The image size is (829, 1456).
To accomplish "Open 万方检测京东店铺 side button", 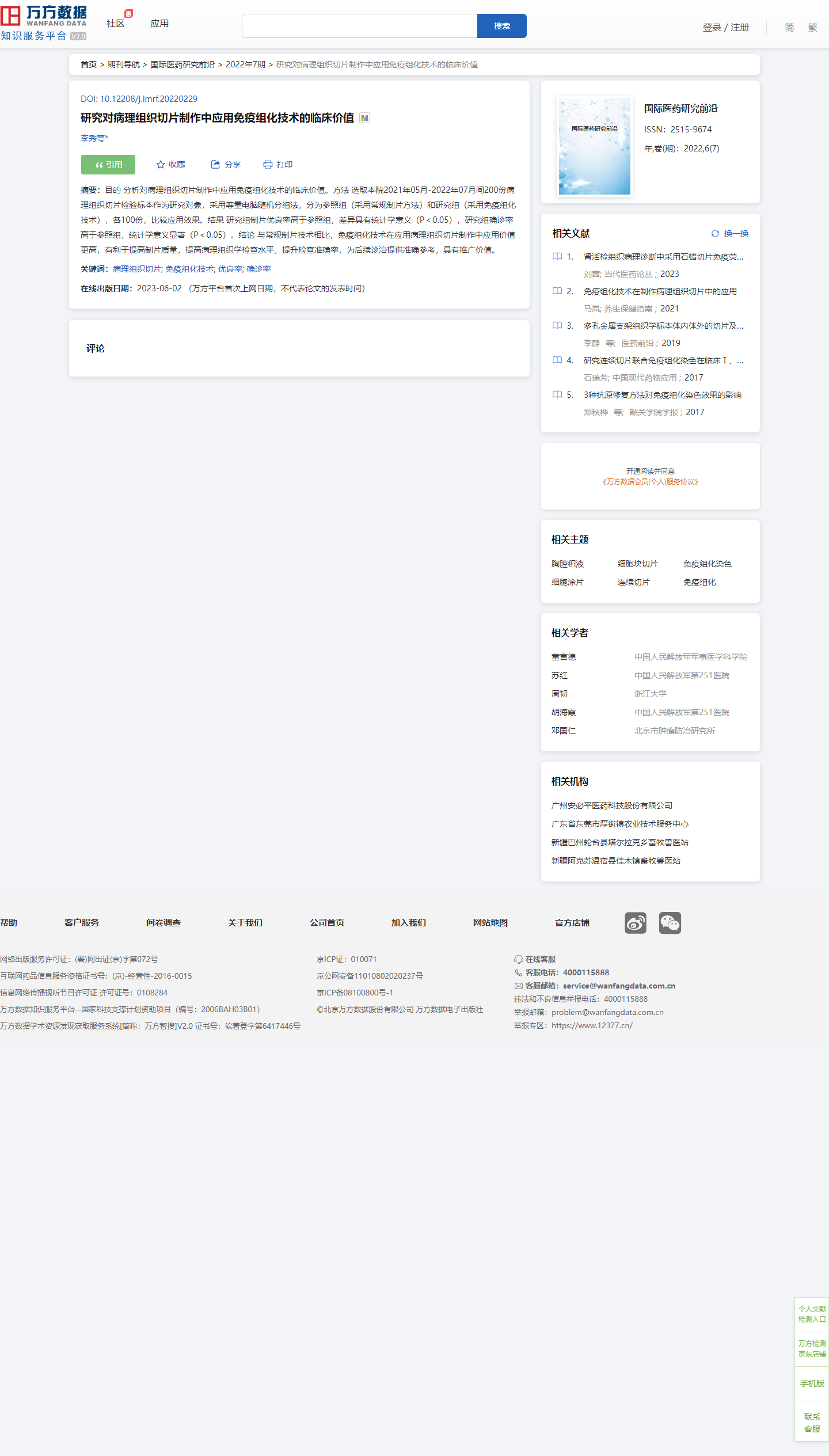I will [812, 1349].
